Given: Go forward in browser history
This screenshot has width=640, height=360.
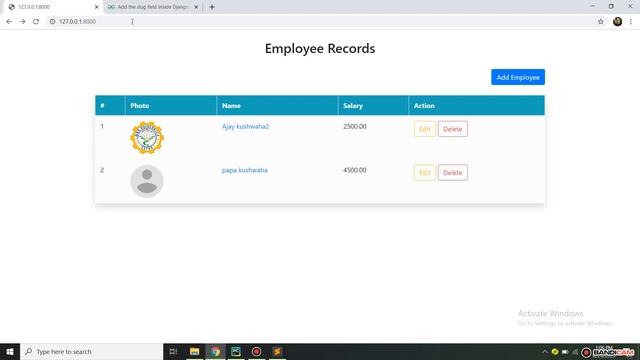Looking at the screenshot, I should click(22, 22).
